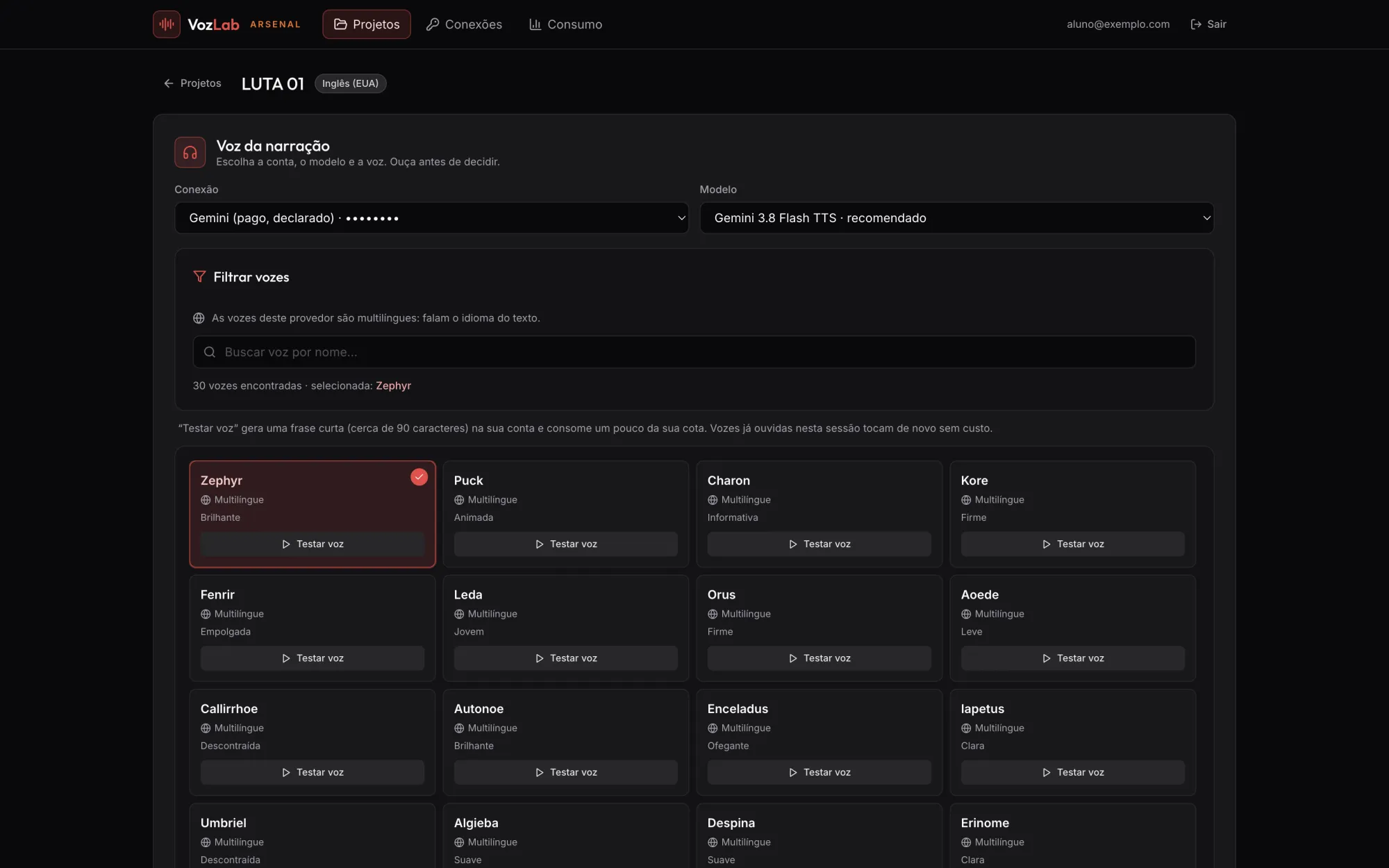
Task: Select the Erinome voice card name
Action: coord(985,823)
